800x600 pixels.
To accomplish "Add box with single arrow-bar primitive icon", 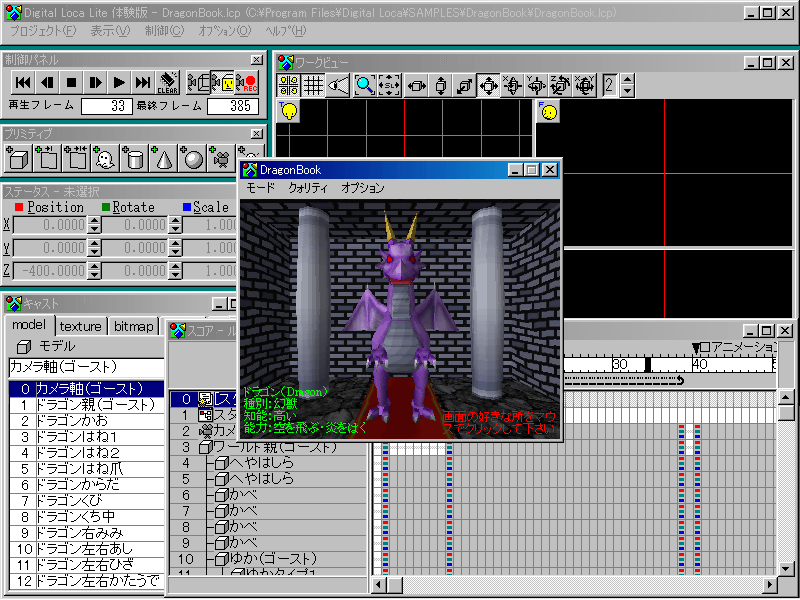I will (x=47, y=158).
